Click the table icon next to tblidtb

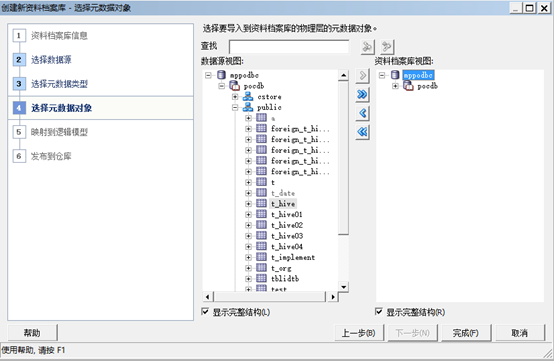[x=261, y=278]
